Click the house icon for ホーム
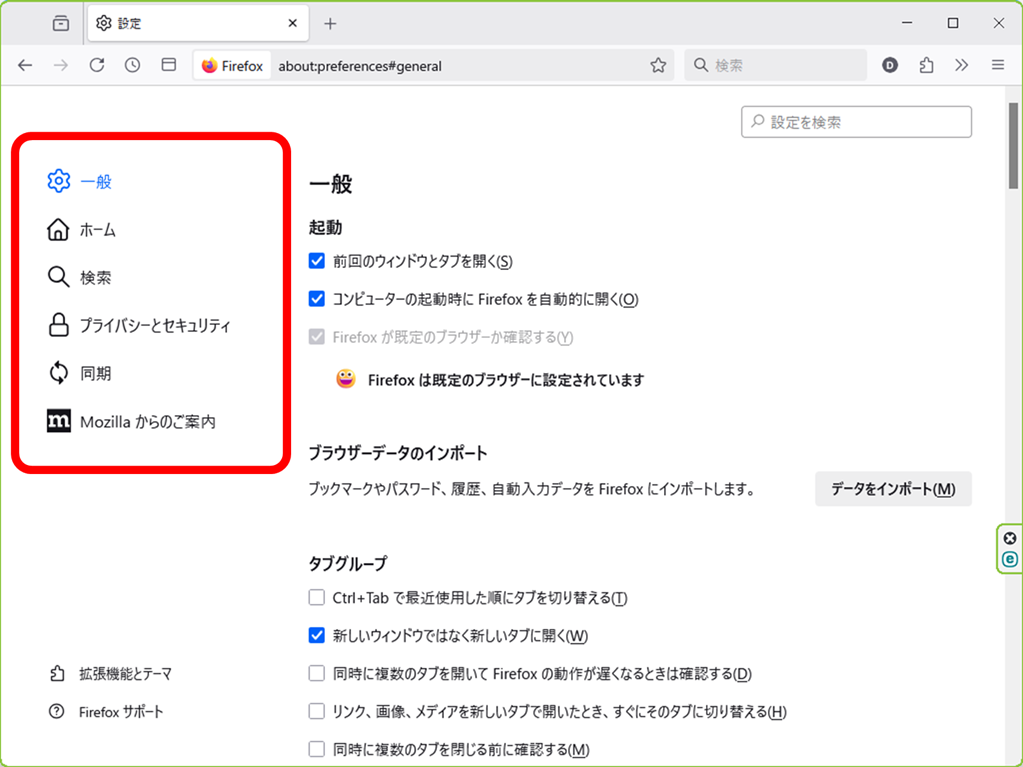 point(58,230)
